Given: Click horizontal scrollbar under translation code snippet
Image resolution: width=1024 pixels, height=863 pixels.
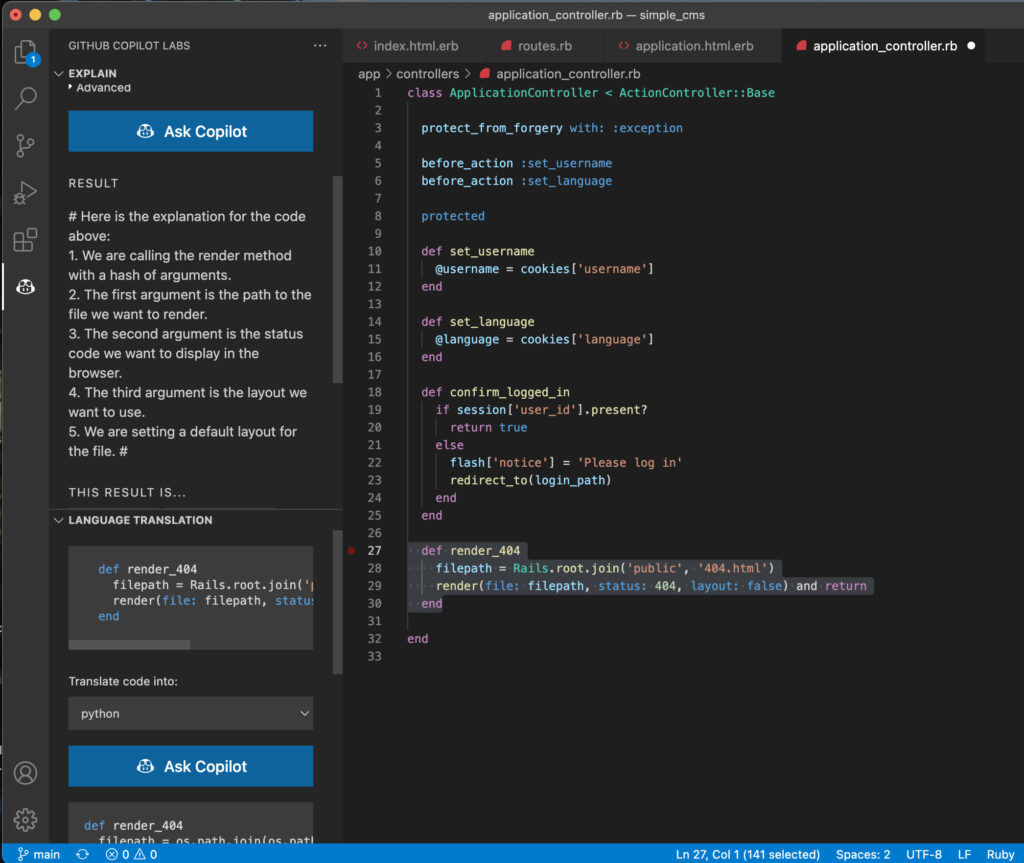Looking at the screenshot, I should tap(129, 645).
